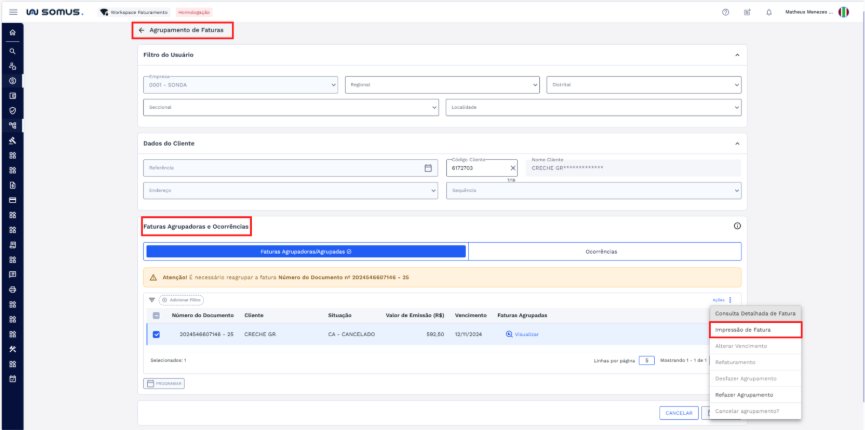Go back using the arrow beside Agrupamento de Faturas
The image size is (865, 430).
[x=141, y=30]
